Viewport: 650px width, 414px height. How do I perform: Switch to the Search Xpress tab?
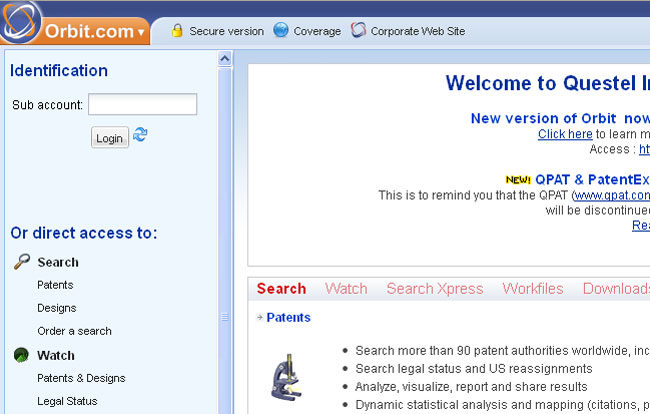point(435,289)
